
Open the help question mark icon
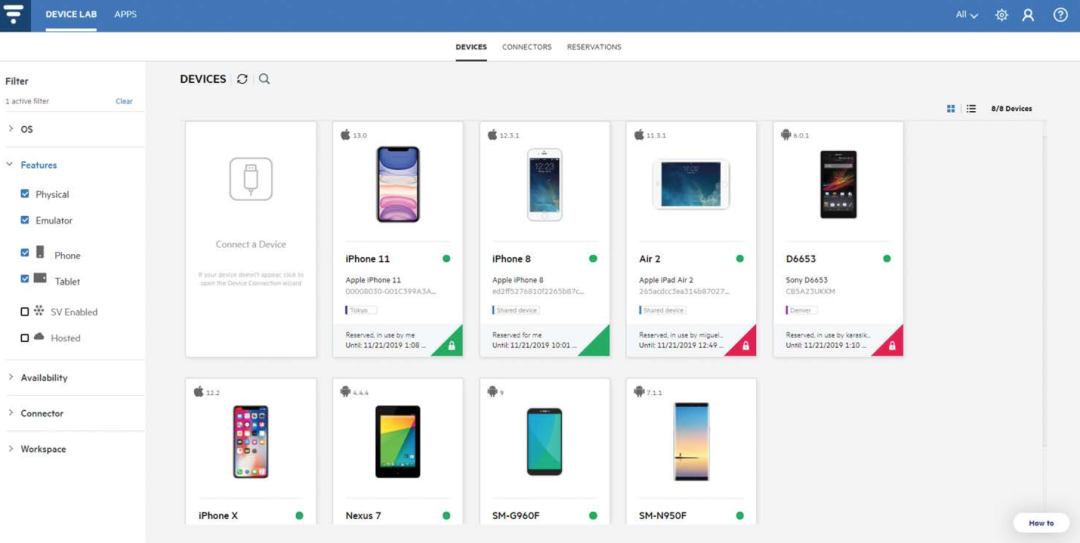(1060, 15)
